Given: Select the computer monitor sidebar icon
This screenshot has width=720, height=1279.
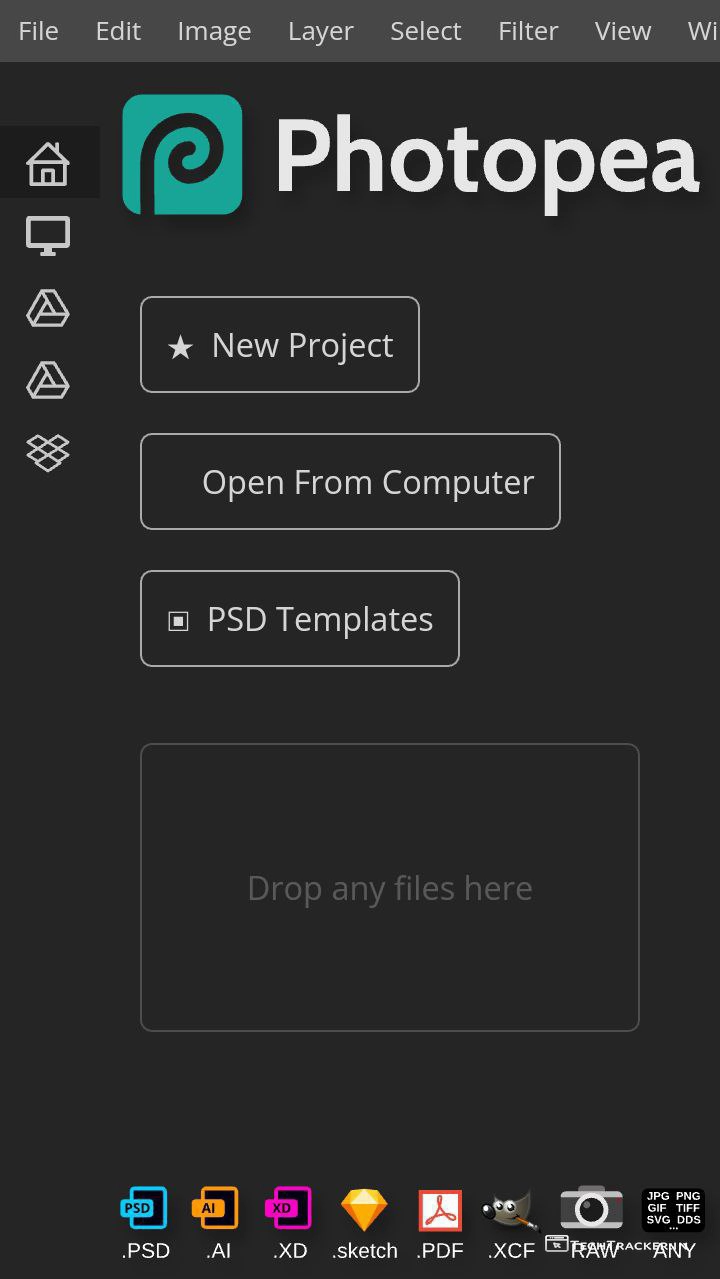Looking at the screenshot, I should coord(48,236).
